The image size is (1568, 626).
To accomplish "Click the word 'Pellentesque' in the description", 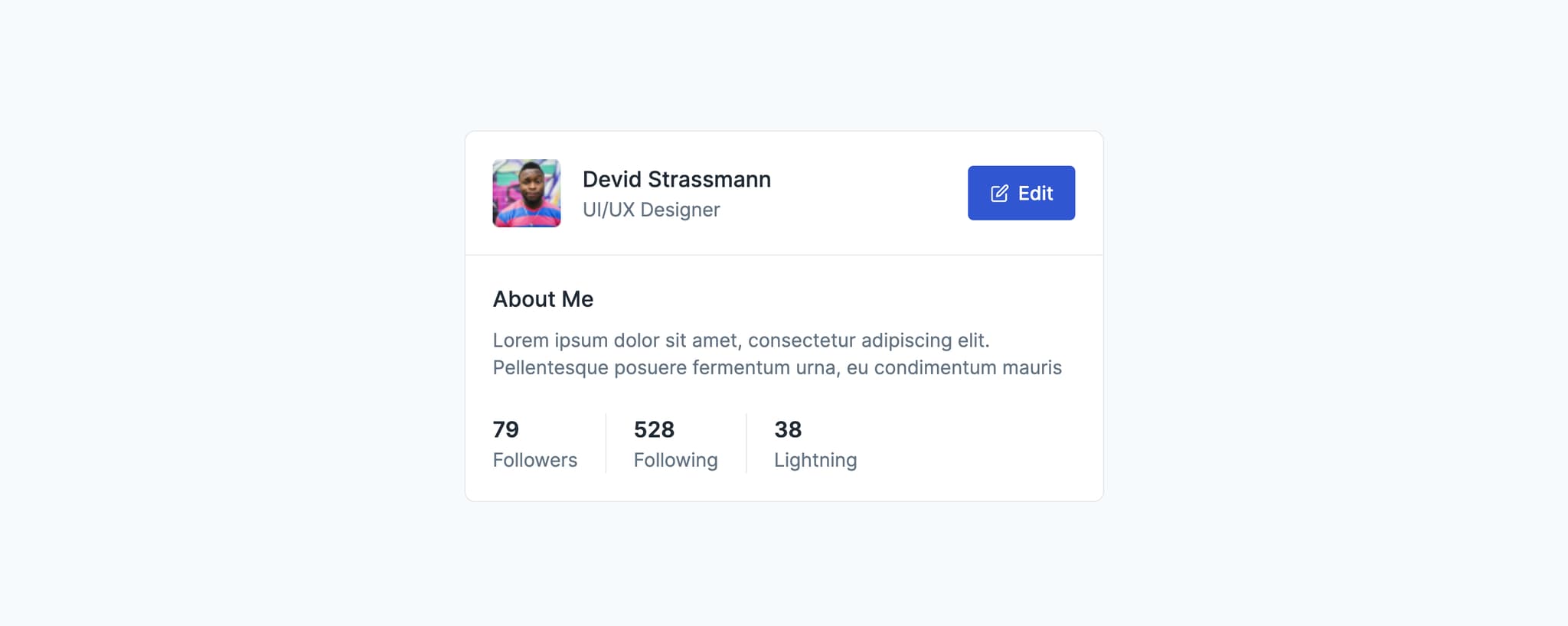I will tap(550, 368).
